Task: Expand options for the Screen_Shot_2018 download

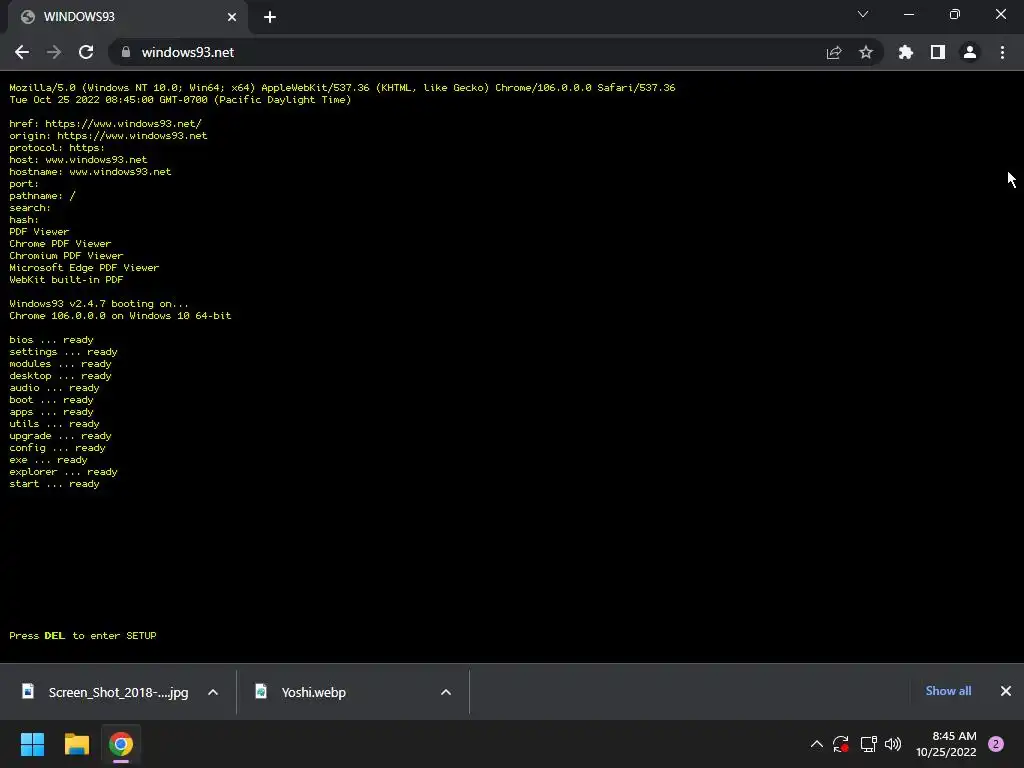Action: (x=213, y=692)
